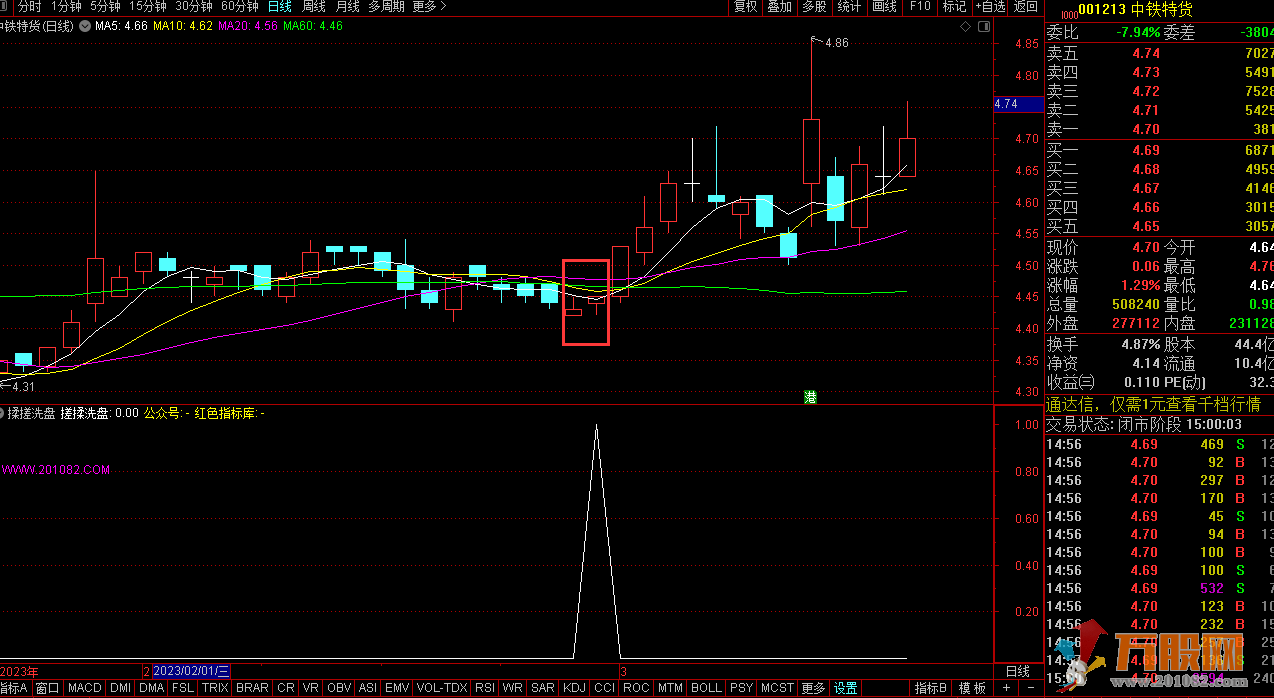
Task: Select the KDJ indicator
Action: tap(574, 688)
